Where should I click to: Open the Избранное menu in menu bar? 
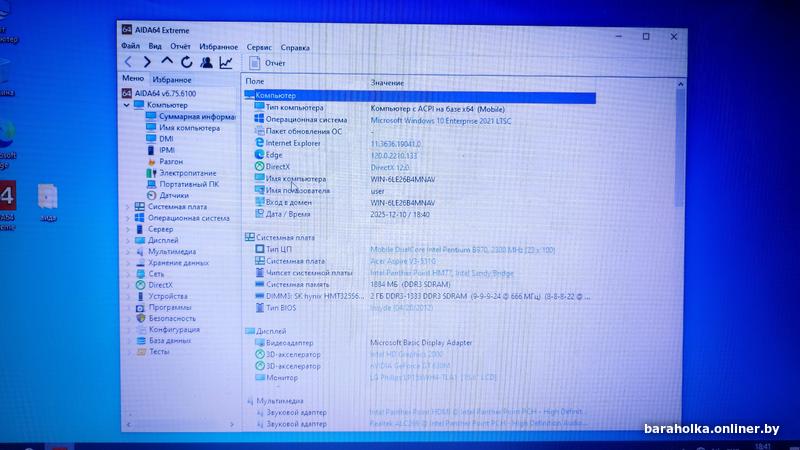coord(218,47)
